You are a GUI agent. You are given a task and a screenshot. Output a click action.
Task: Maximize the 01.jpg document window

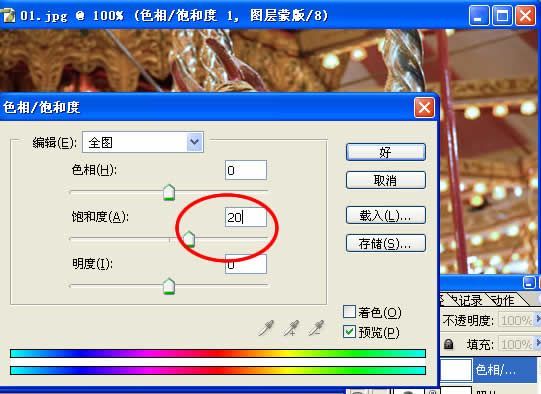point(502,16)
